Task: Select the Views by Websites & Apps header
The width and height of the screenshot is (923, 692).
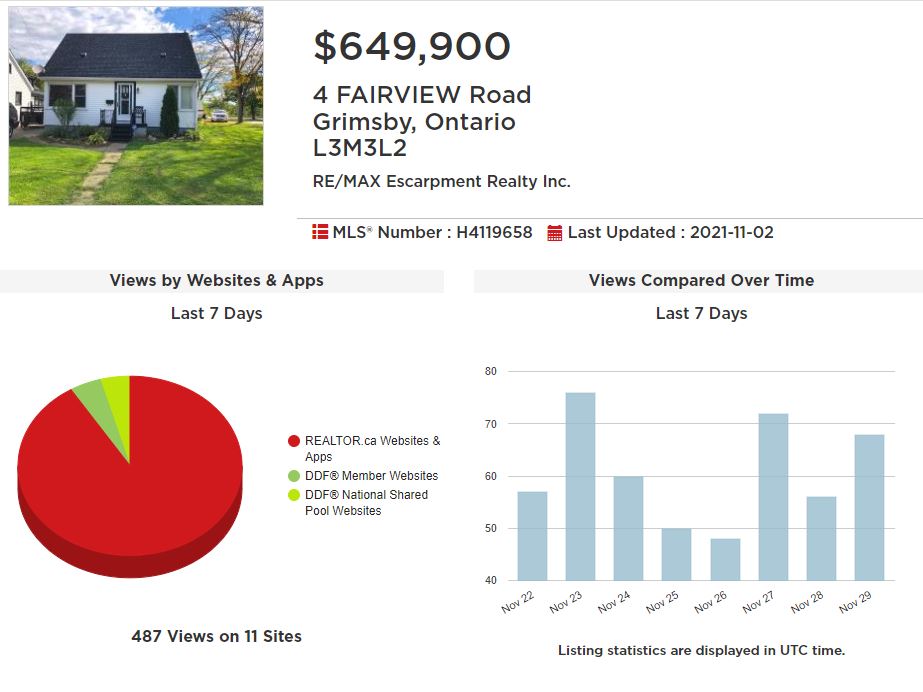Action: [x=217, y=281]
